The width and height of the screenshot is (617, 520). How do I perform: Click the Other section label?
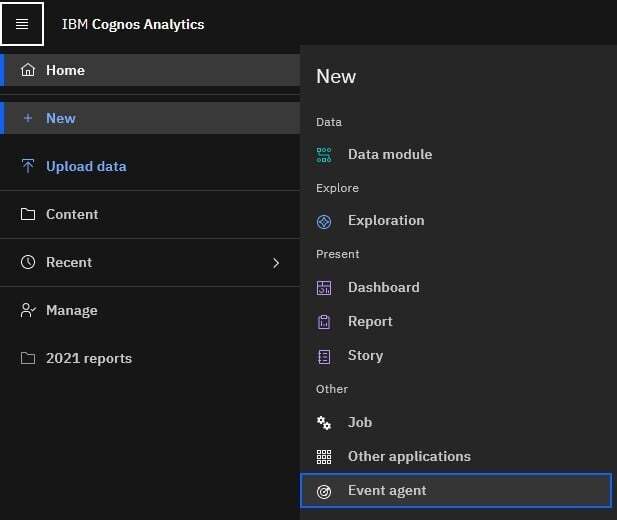point(332,389)
